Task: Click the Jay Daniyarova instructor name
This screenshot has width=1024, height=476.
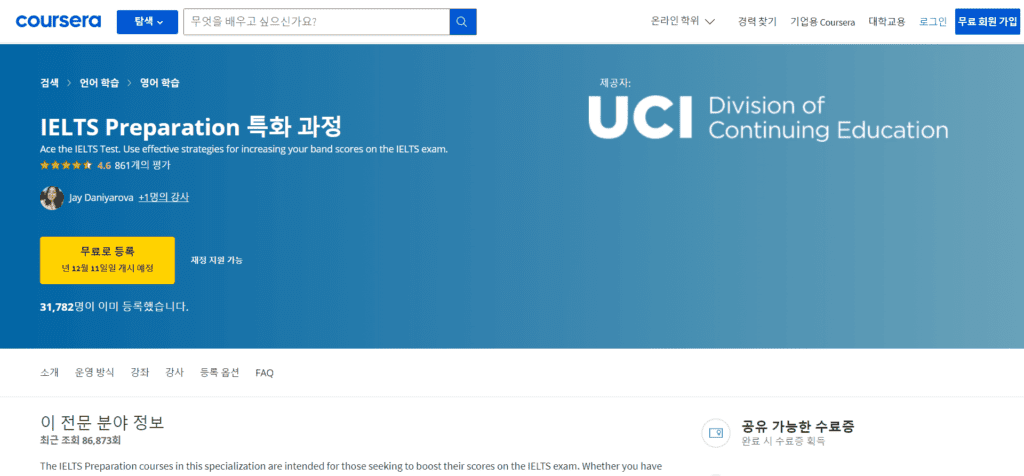Action: (x=101, y=197)
